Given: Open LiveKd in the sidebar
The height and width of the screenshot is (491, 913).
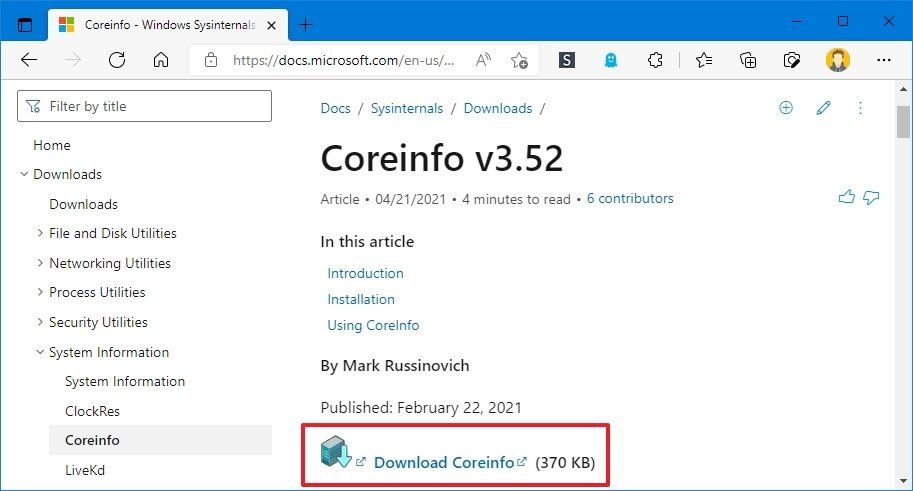Looking at the screenshot, I should point(85,470).
